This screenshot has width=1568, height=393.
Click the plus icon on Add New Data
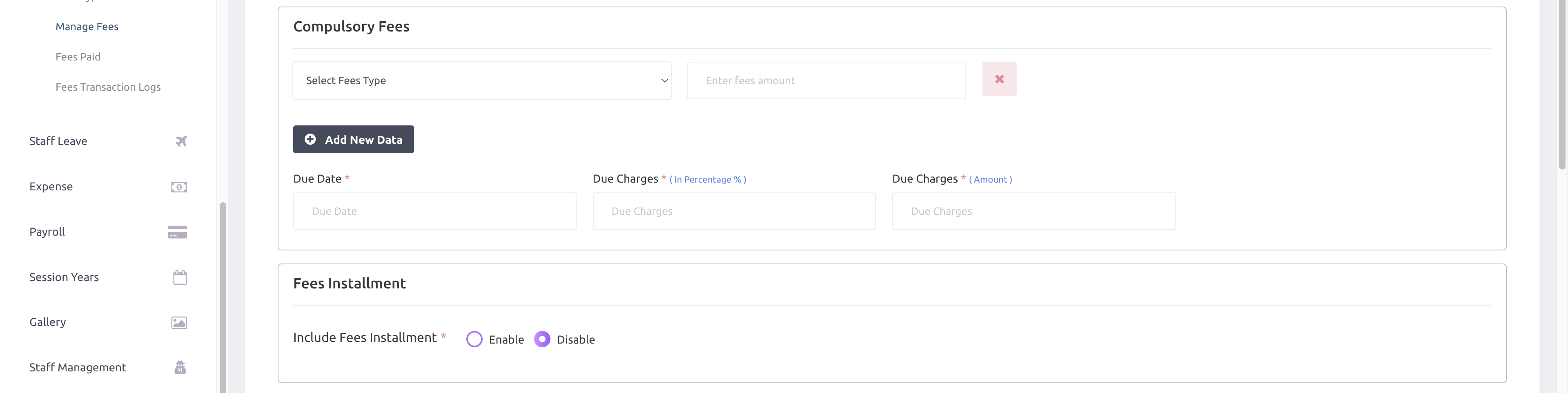pos(310,139)
